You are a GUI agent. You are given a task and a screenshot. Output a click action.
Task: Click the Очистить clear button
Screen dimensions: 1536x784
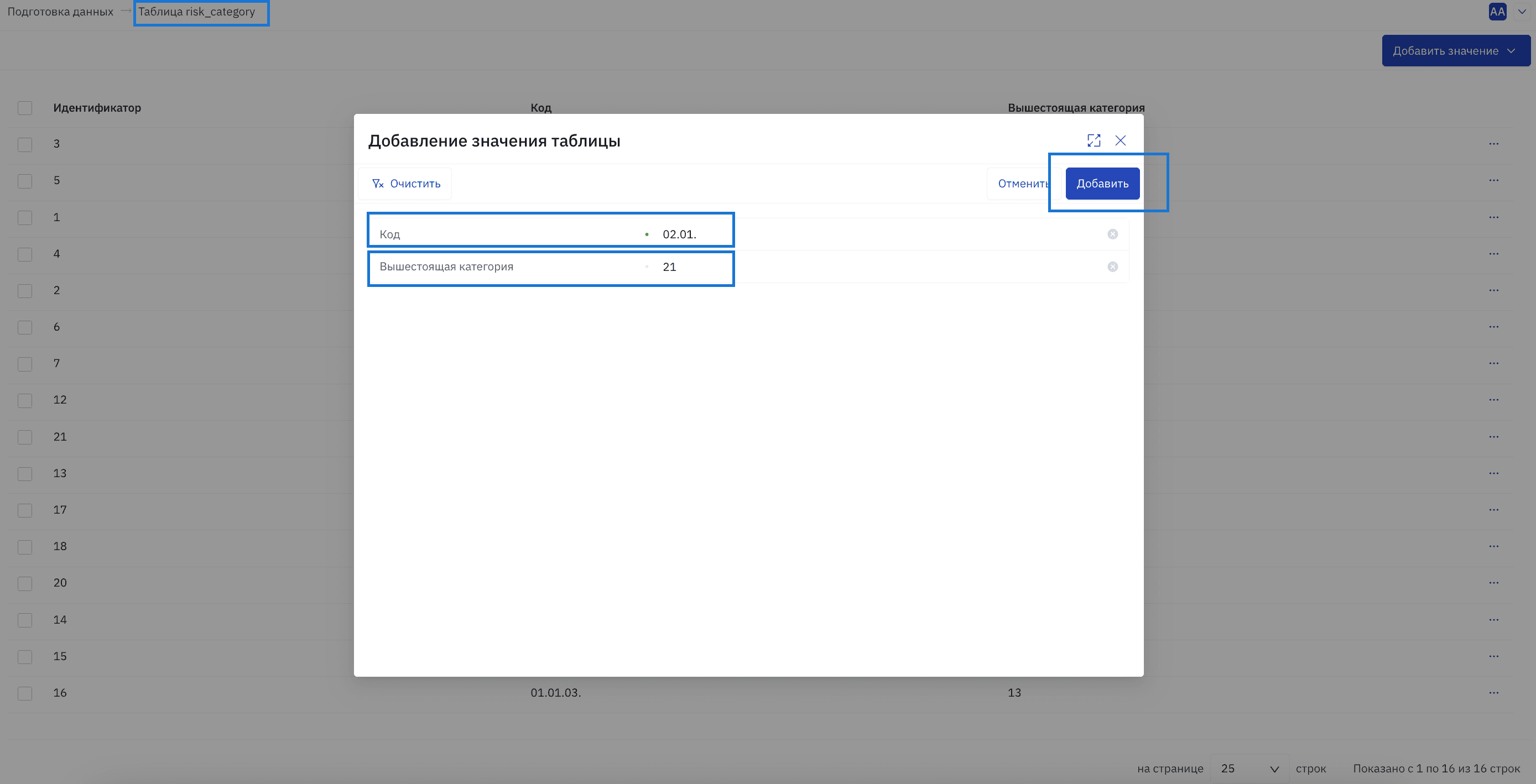405,184
